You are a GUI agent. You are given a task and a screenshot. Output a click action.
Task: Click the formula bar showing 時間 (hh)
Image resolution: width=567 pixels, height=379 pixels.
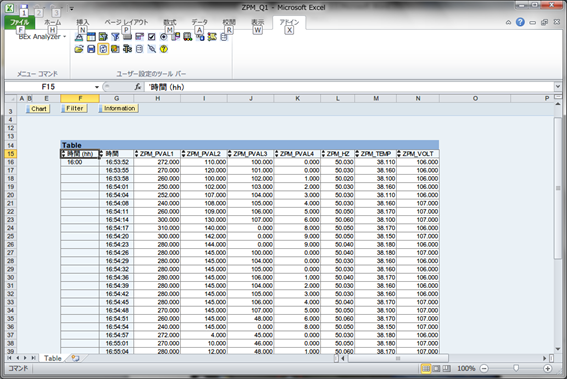pos(349,87)
